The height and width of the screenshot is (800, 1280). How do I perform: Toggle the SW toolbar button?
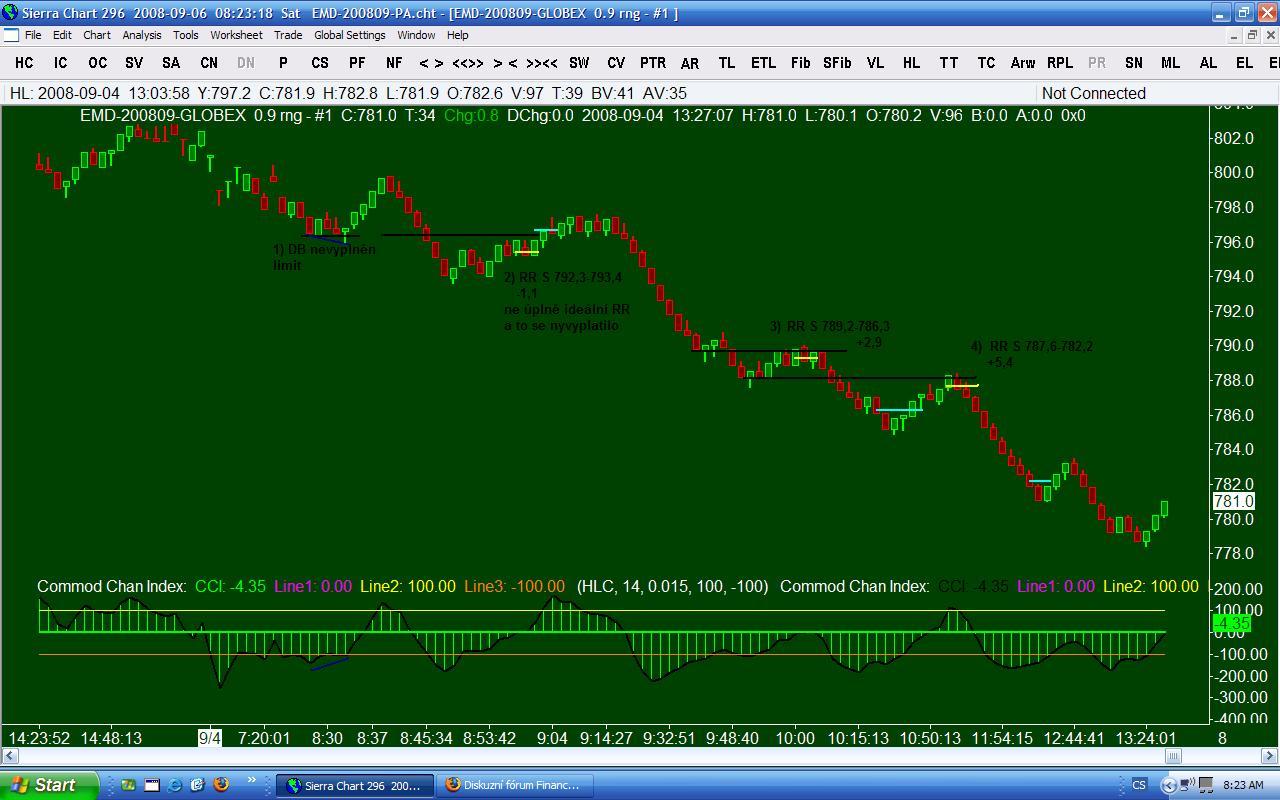coord(579,62)
